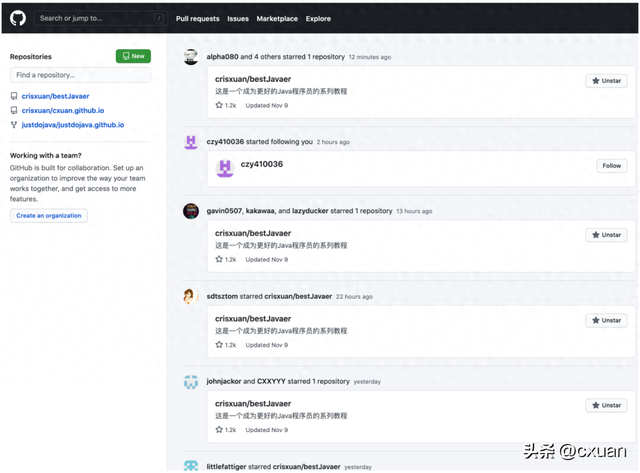Click star count icon in sdtsztom's card
The height and width of the screenshot is (473, 640).
click(219, 345)
